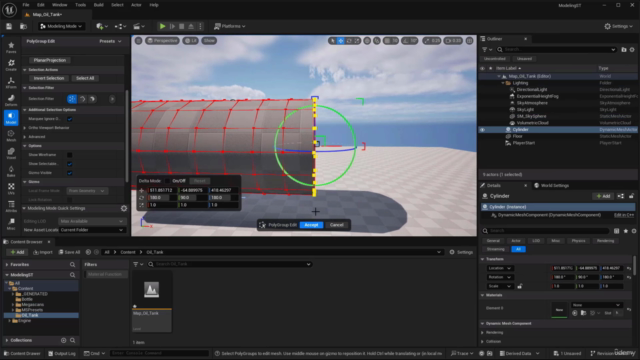
Task: Click the PlanarProjection button
Action: pyautogui.click(x=50, y=60)
